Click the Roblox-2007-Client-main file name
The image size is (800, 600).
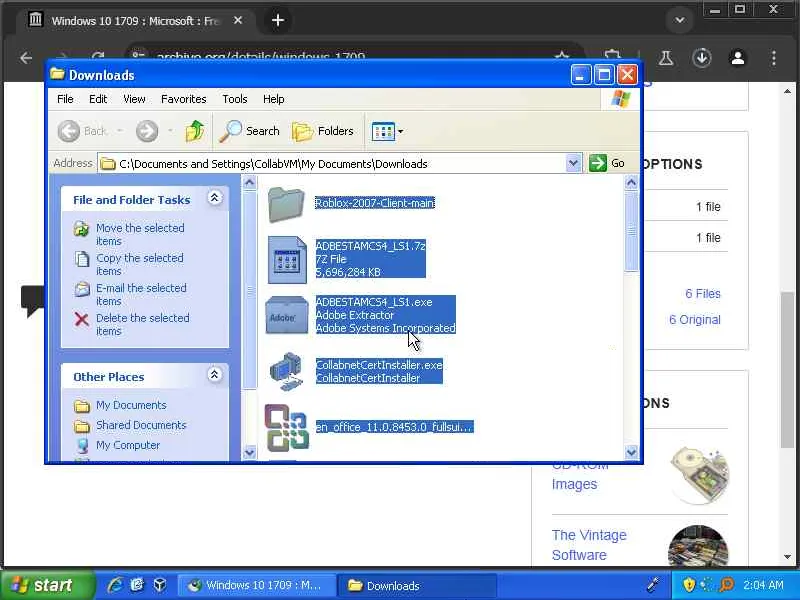point(375,203)
